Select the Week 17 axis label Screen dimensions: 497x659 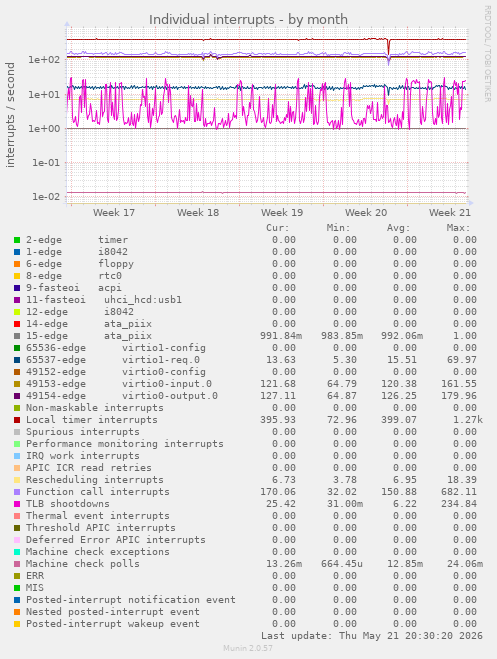[114, 213]
